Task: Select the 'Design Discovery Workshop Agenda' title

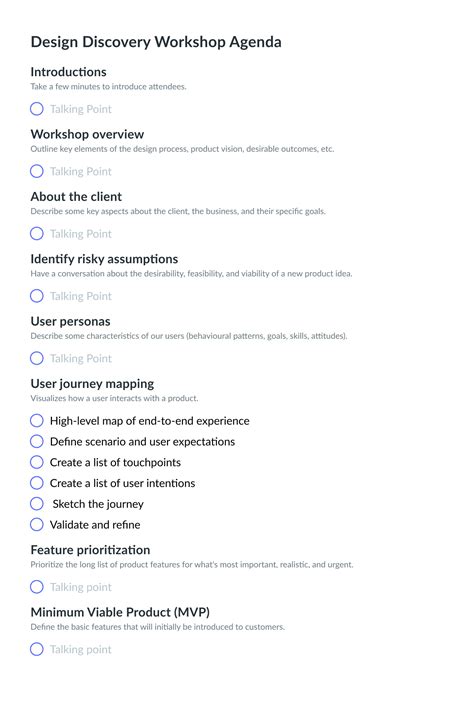Action: 156,42
